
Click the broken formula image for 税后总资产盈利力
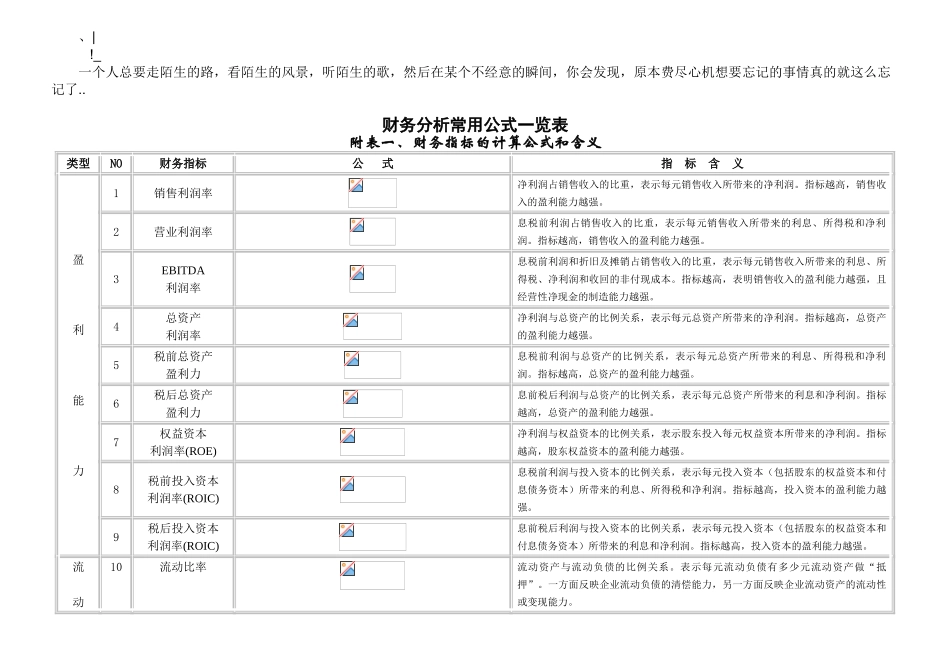click(372, 403)
